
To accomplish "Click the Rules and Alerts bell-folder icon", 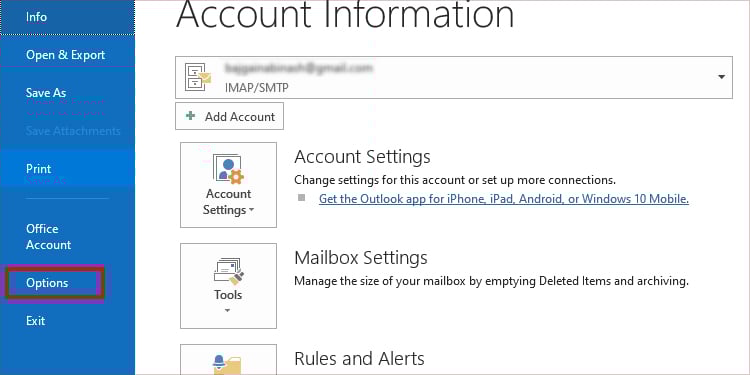I will tap(228, 364).
